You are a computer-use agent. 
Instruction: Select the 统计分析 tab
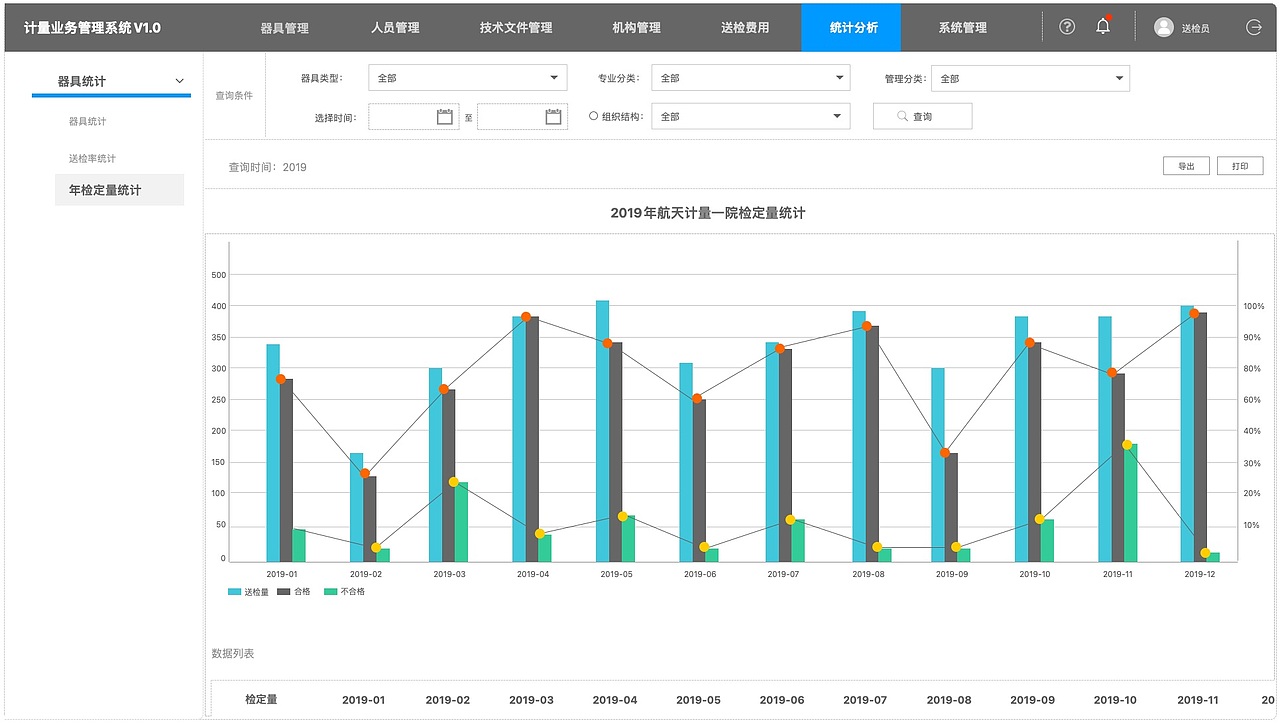tap(851, 28)
